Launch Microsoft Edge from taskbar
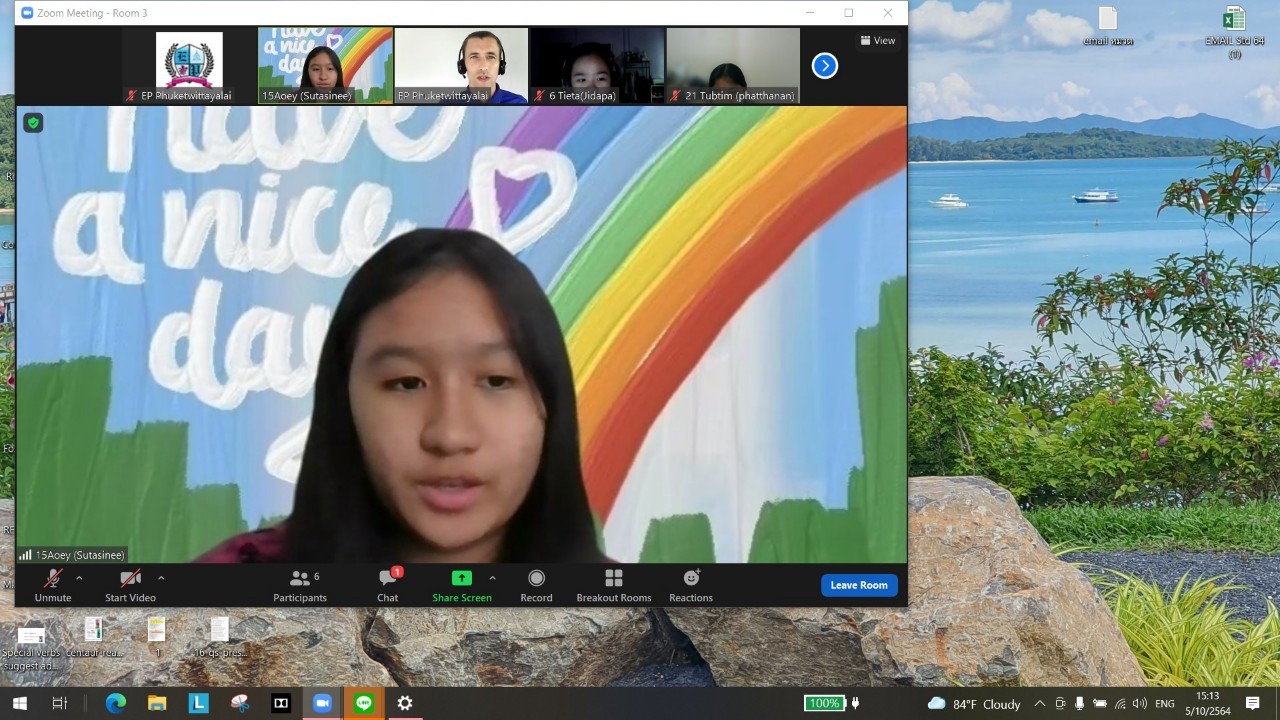Image resolution: width=1280 pixels, height=720 pixels. tap(115, 703)
